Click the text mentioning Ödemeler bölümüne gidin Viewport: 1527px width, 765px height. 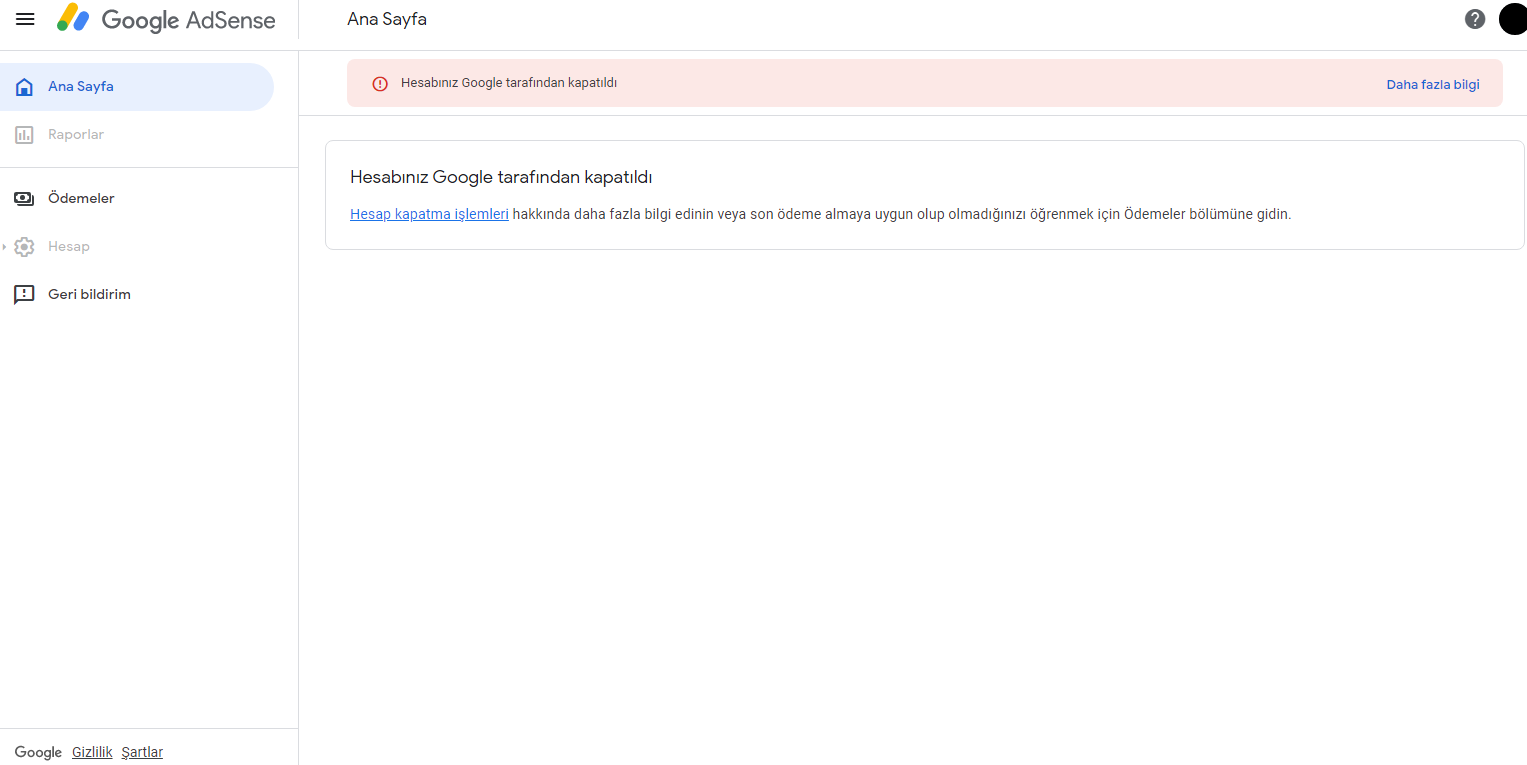[1207, 214]
